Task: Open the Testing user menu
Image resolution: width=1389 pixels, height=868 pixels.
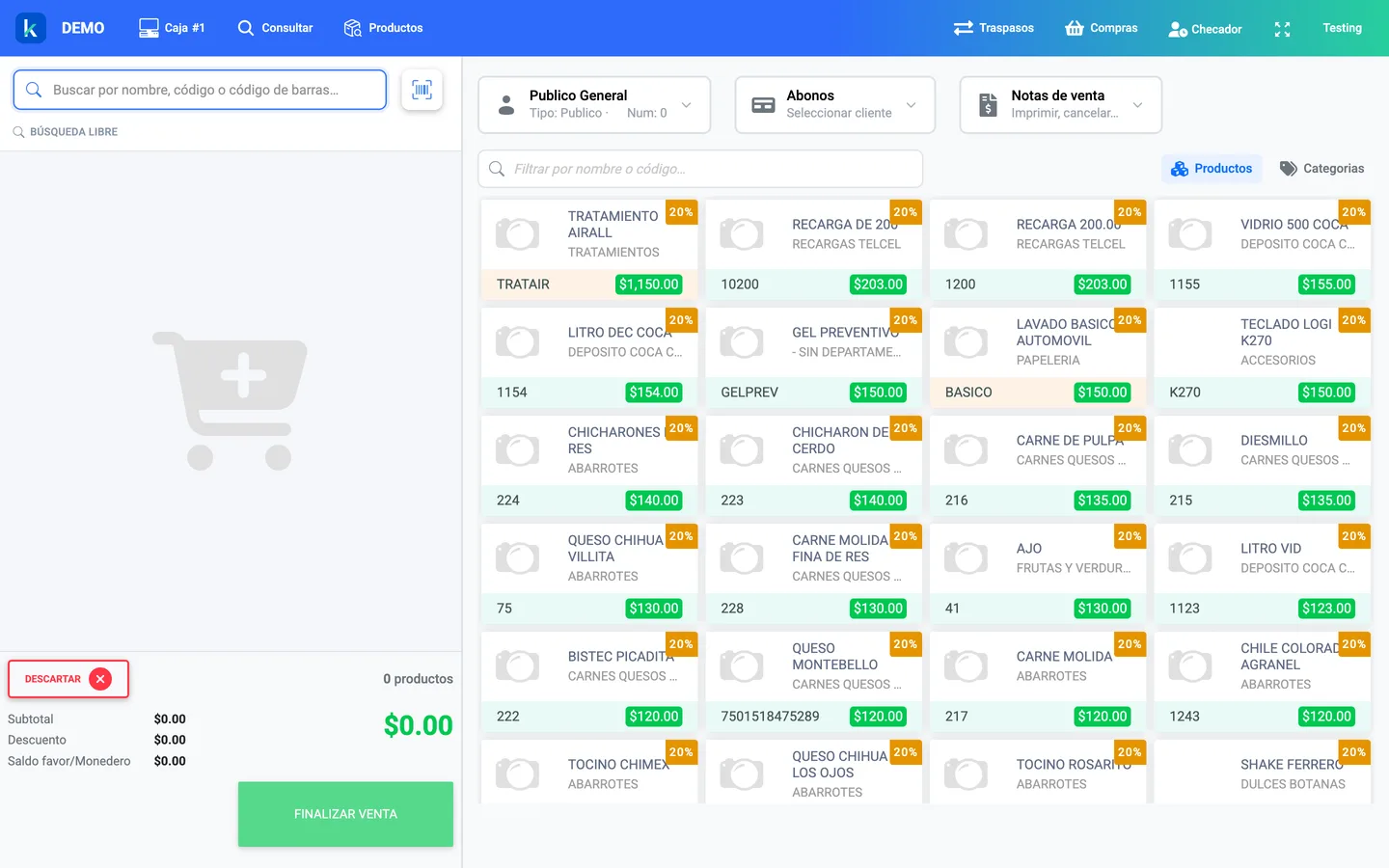Action: (1342, 28)
